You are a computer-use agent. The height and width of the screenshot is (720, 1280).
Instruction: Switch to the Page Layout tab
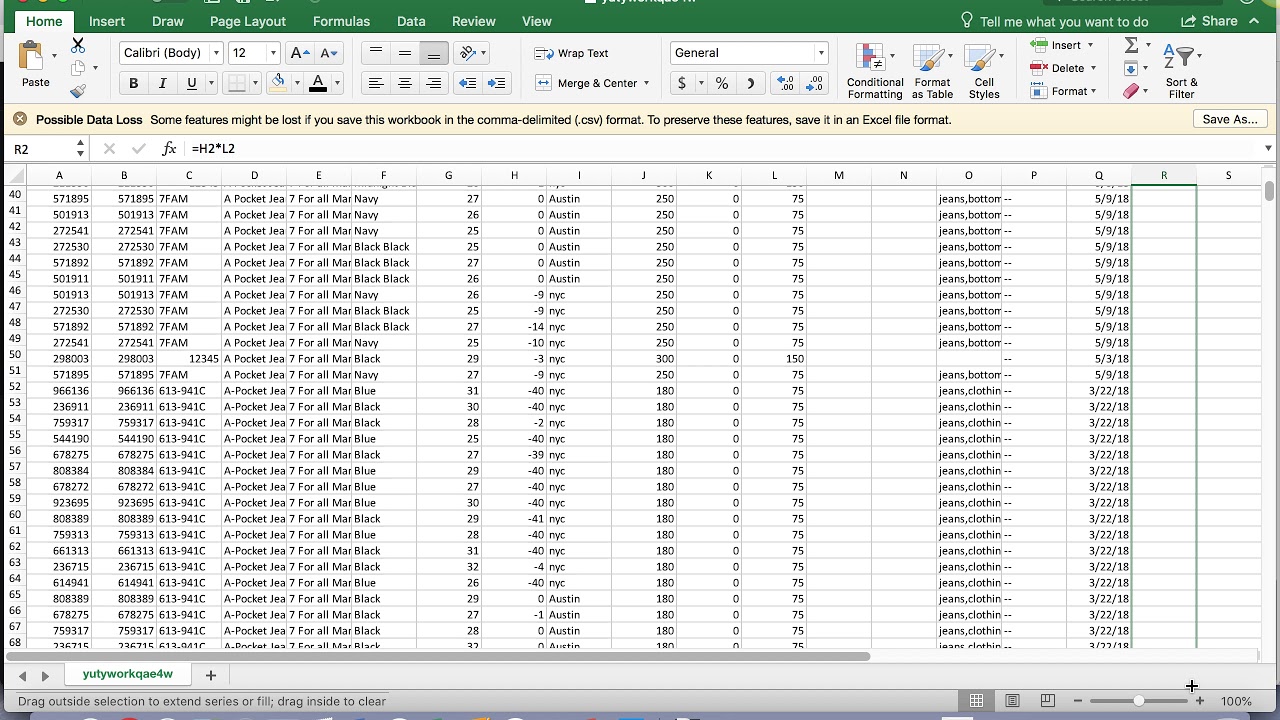coord(248,21)
